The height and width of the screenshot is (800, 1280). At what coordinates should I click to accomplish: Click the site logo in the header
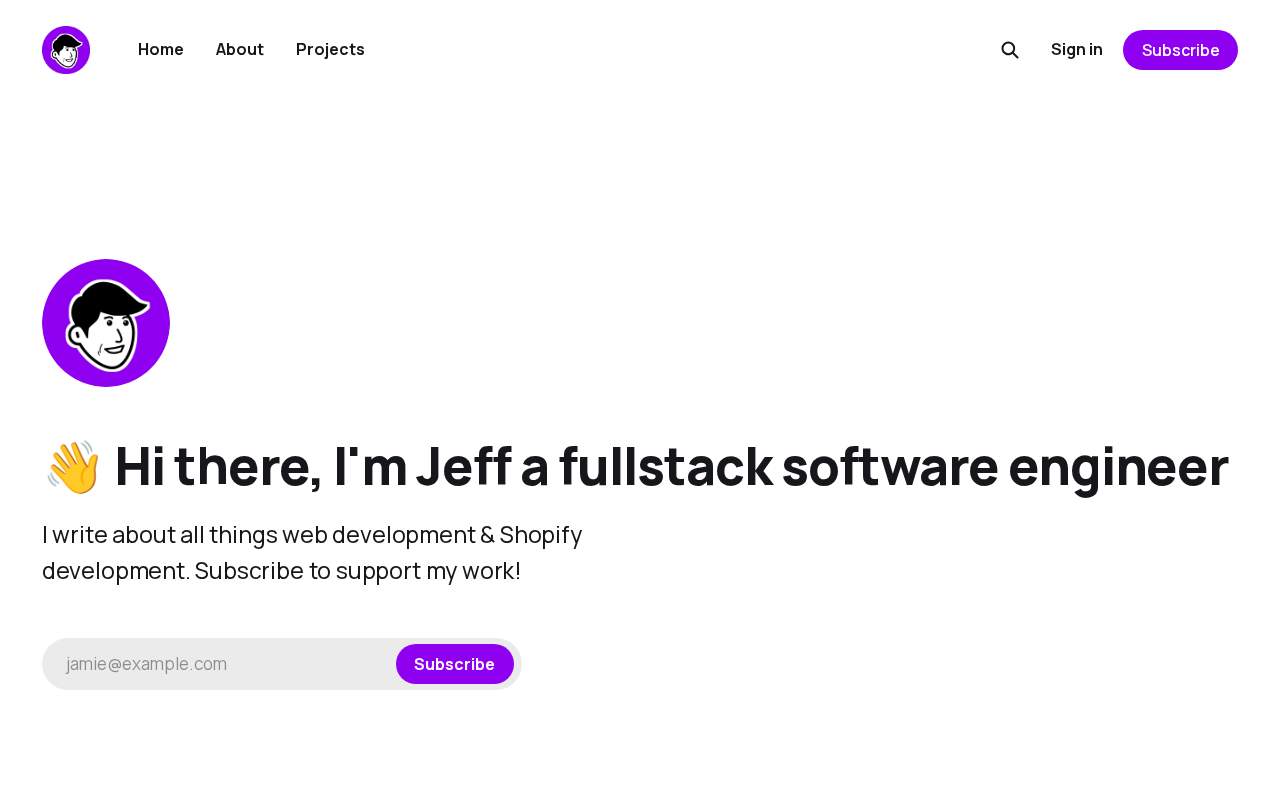66,50
